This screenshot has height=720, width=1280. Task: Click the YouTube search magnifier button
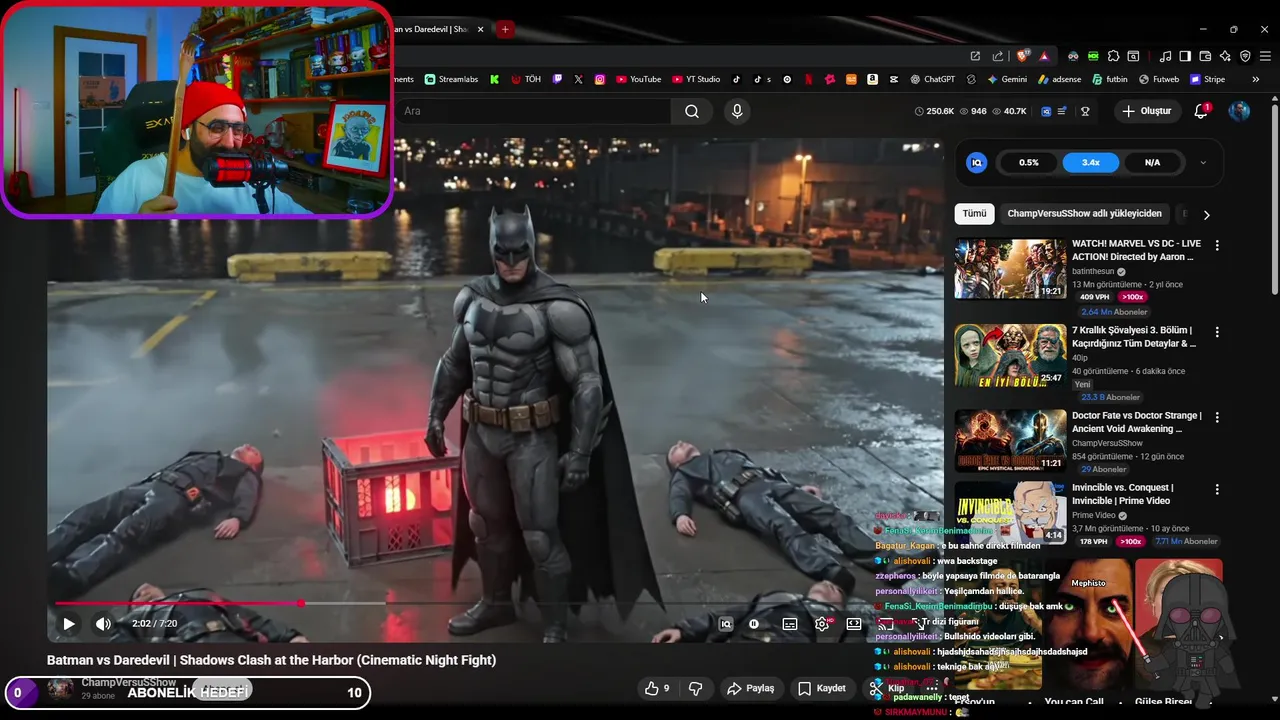[x=692, y=111]
